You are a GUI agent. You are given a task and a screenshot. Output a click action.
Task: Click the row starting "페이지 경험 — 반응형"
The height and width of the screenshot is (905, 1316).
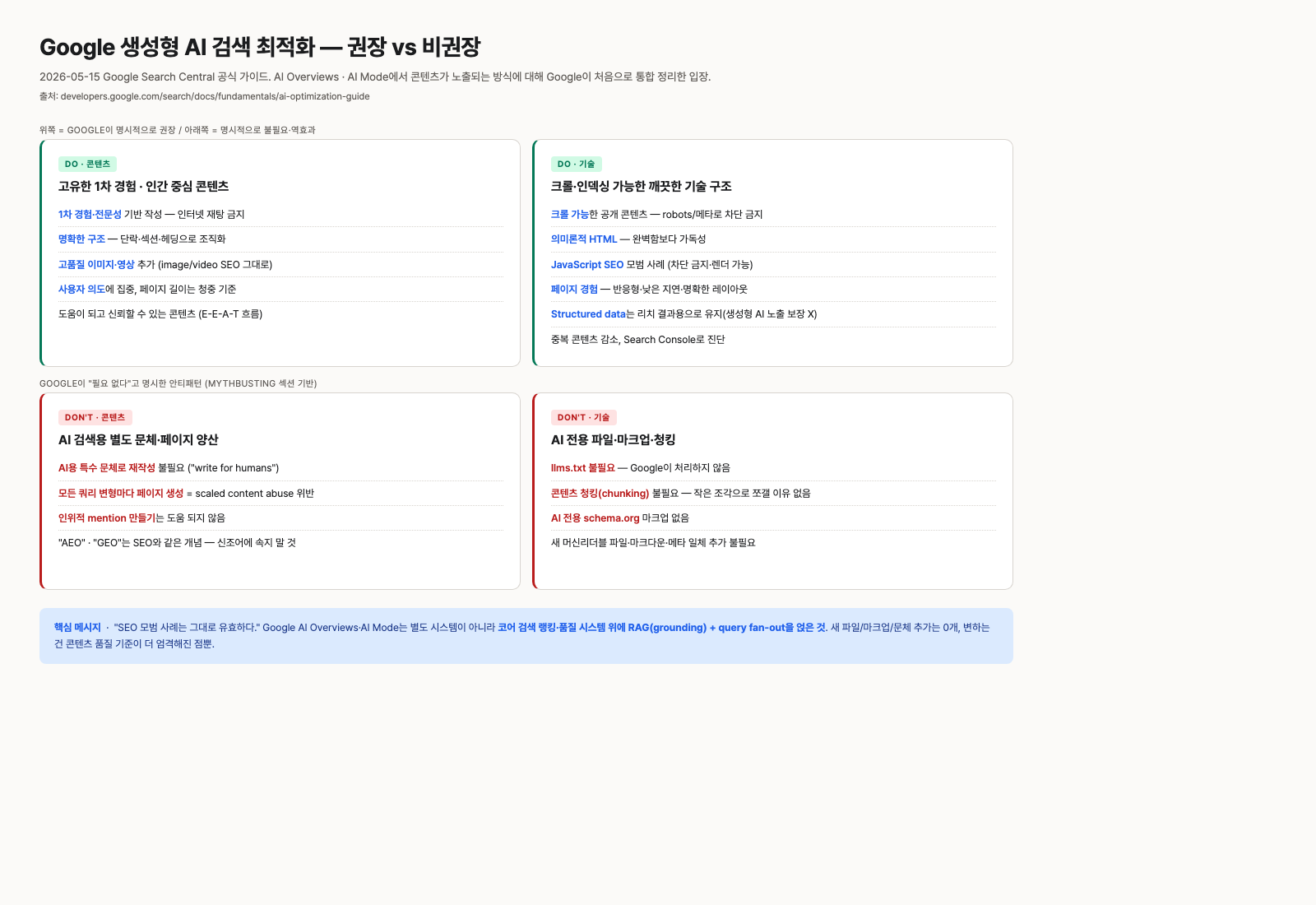click(x=773, y=289)
